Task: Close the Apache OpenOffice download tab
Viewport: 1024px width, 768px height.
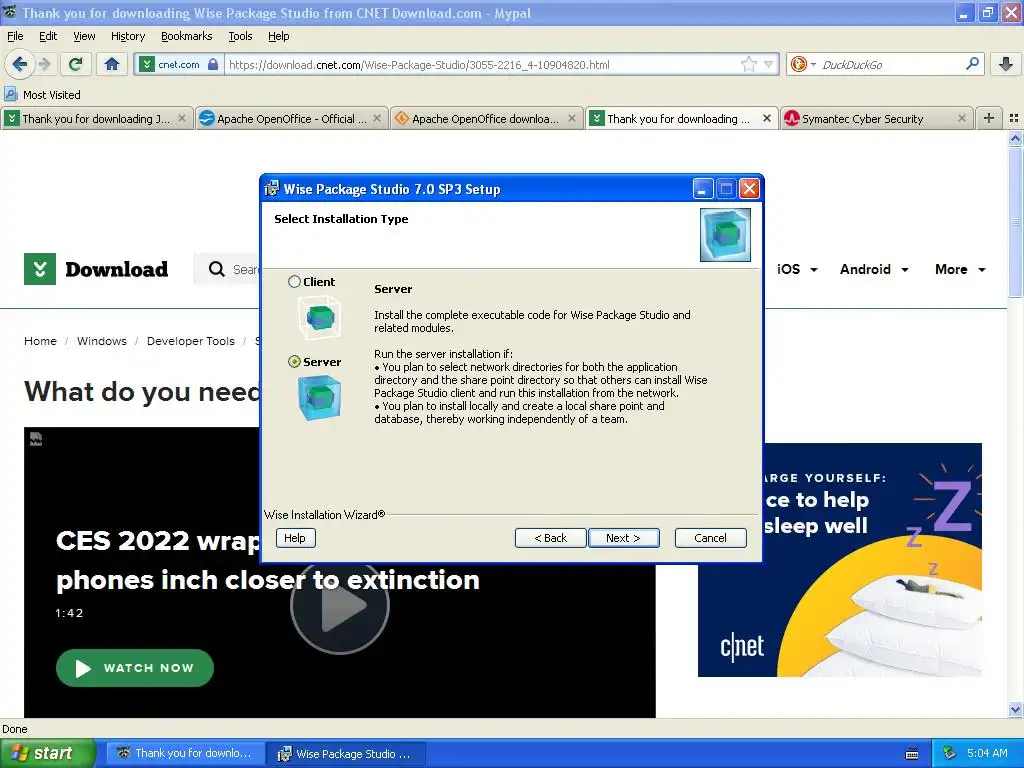Action: 572,118
